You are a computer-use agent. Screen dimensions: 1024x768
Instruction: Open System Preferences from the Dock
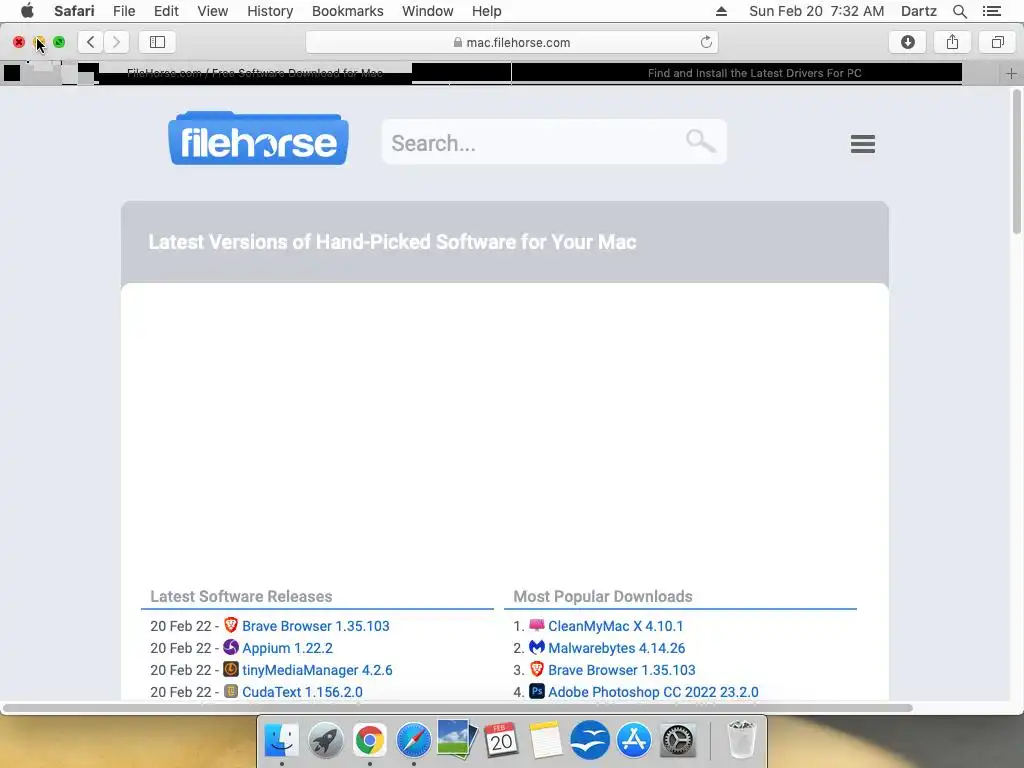pyautogui.click(x=677, y=741)
